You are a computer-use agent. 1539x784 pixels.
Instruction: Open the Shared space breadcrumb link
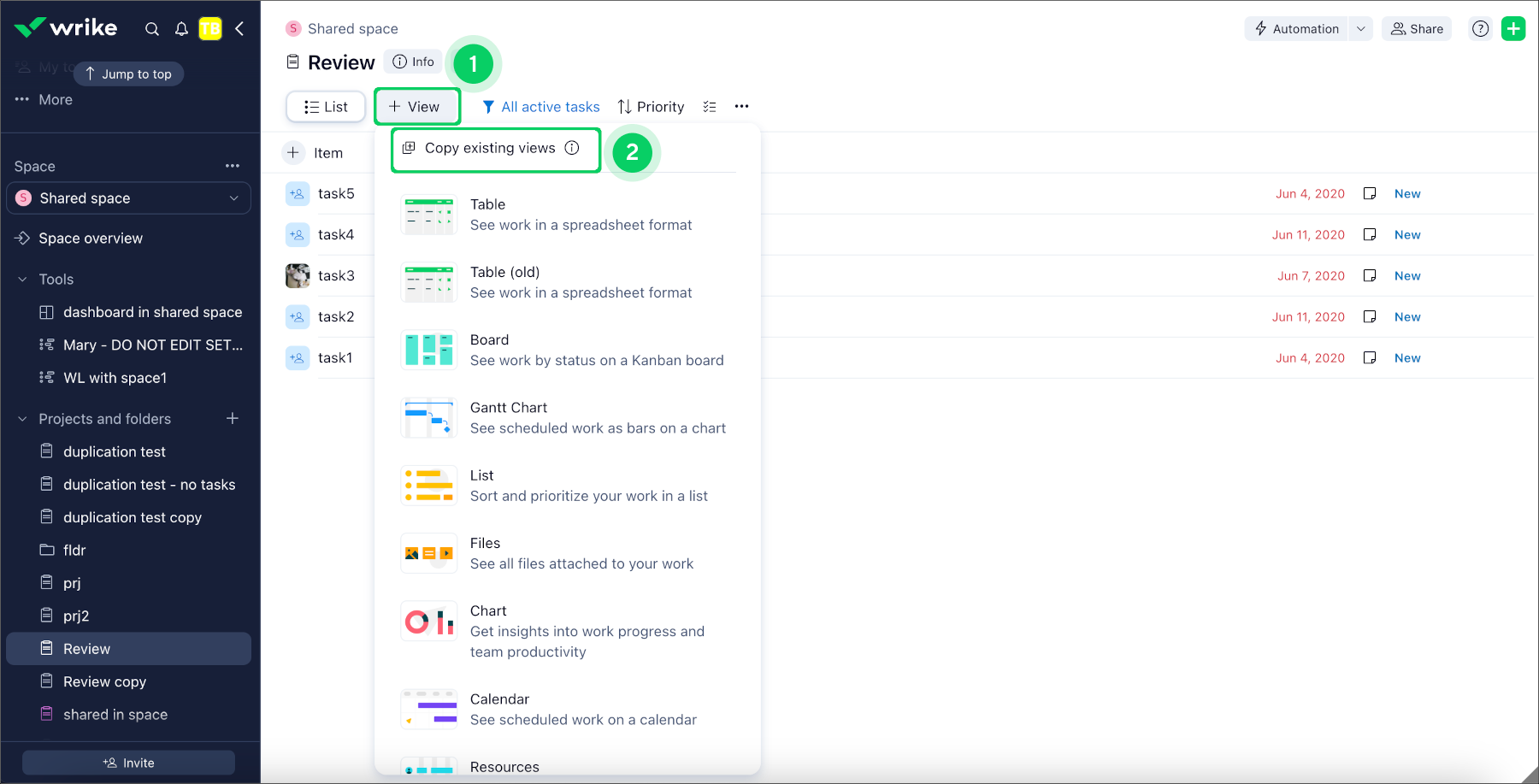point(352,29)
